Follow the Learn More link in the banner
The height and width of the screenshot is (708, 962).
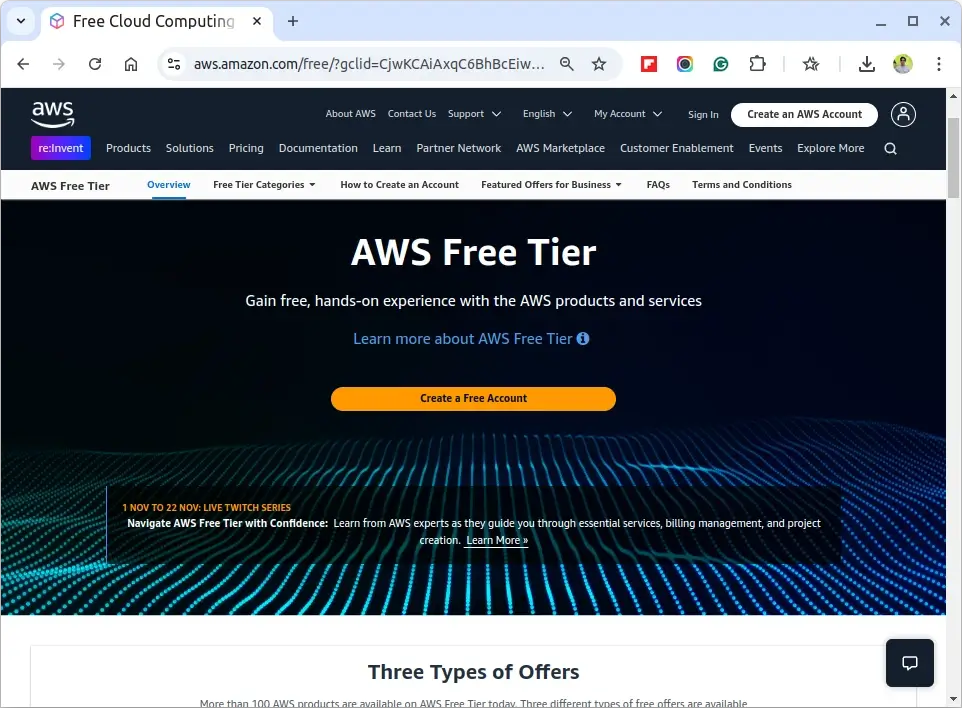(496, 541)
